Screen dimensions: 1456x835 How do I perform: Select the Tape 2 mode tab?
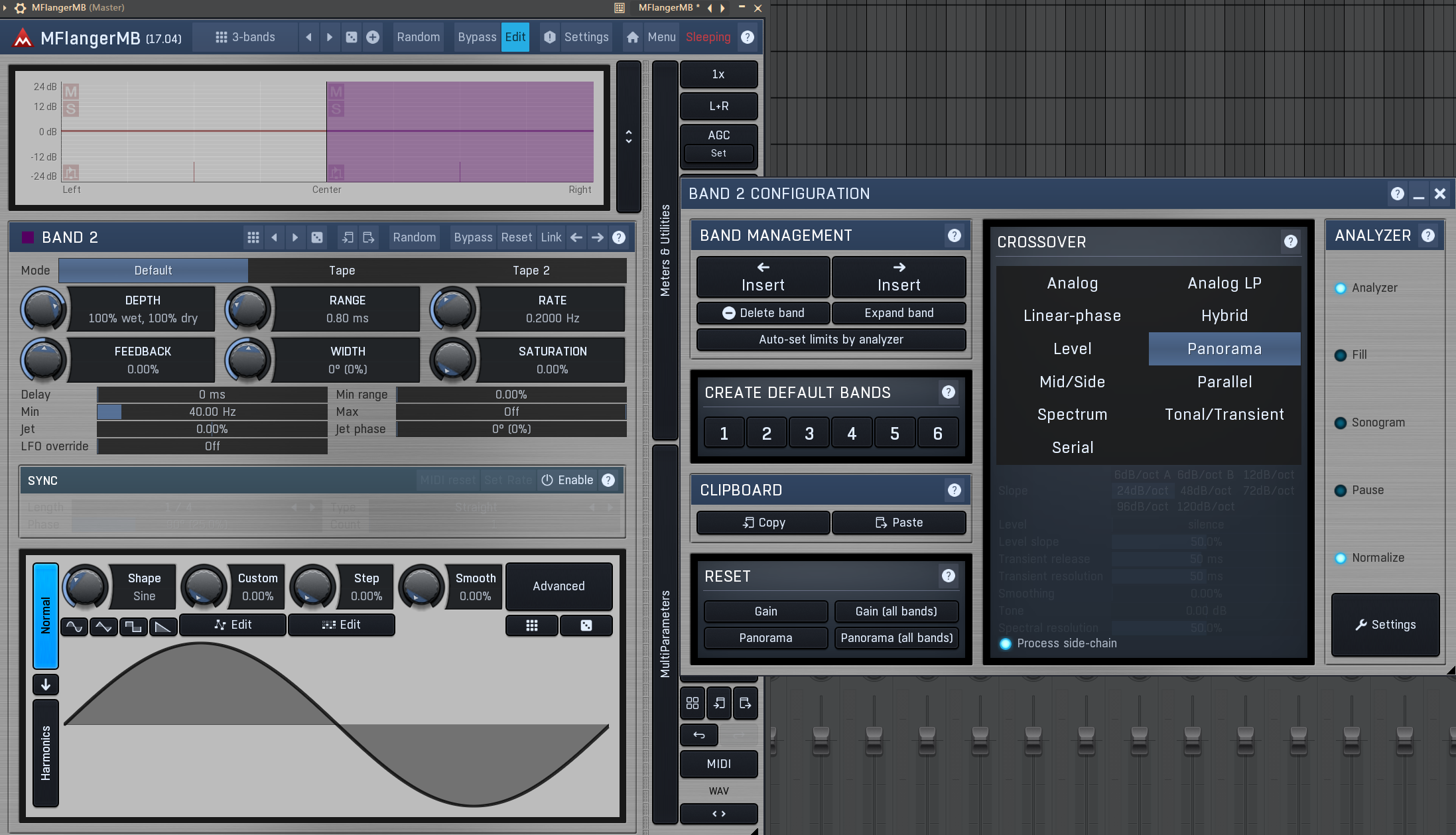click(x=531, y=271)
